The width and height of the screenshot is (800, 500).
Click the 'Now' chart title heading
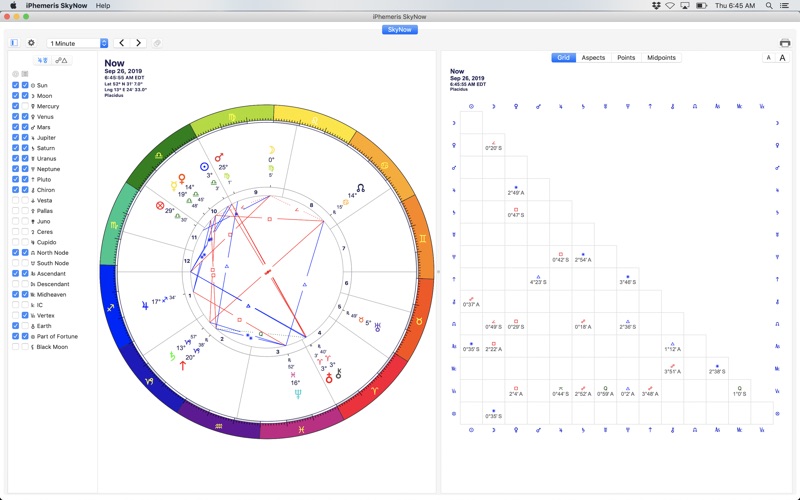point(114,63)
